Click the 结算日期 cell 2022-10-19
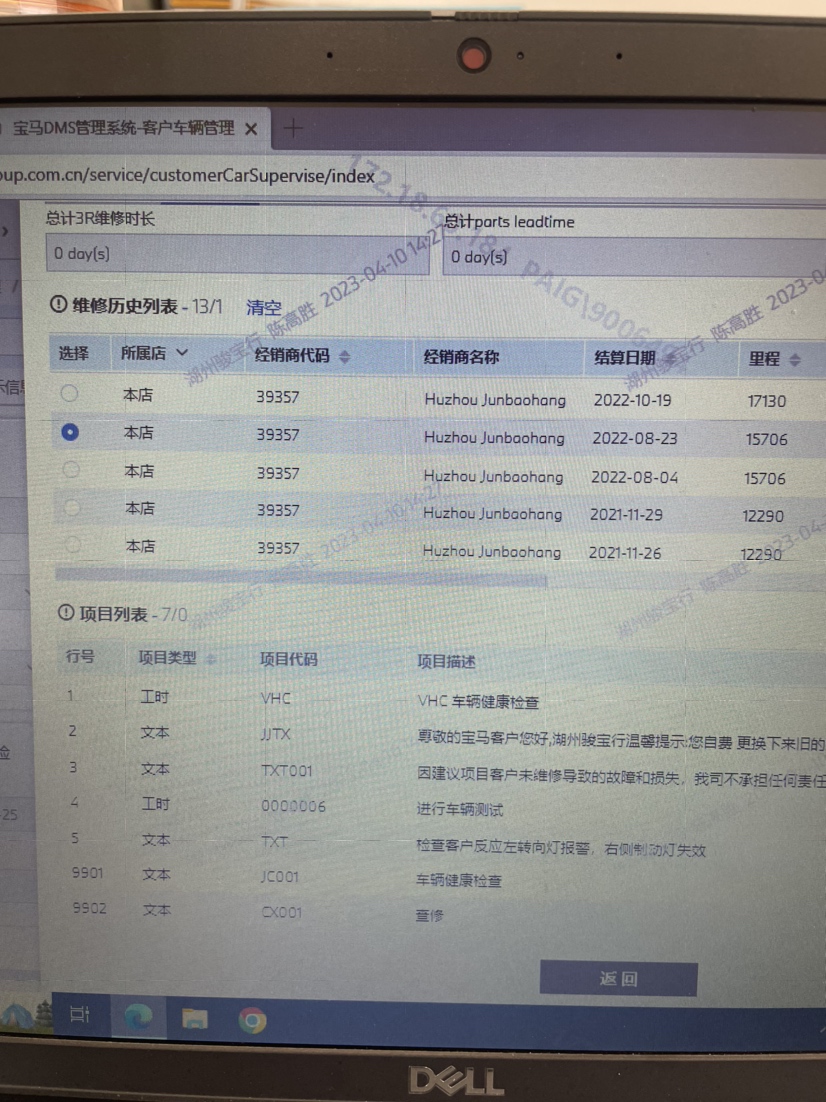Viewport: 826px width, 1102px height. (633, 400)
